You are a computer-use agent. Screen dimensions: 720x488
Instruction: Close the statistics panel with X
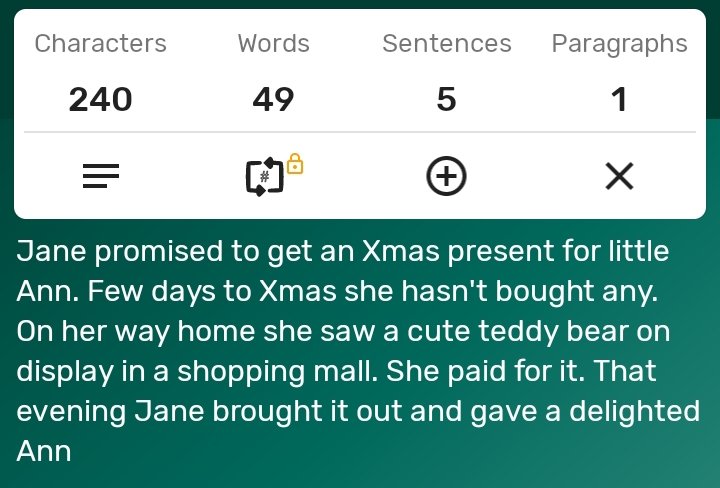point(619,178)
